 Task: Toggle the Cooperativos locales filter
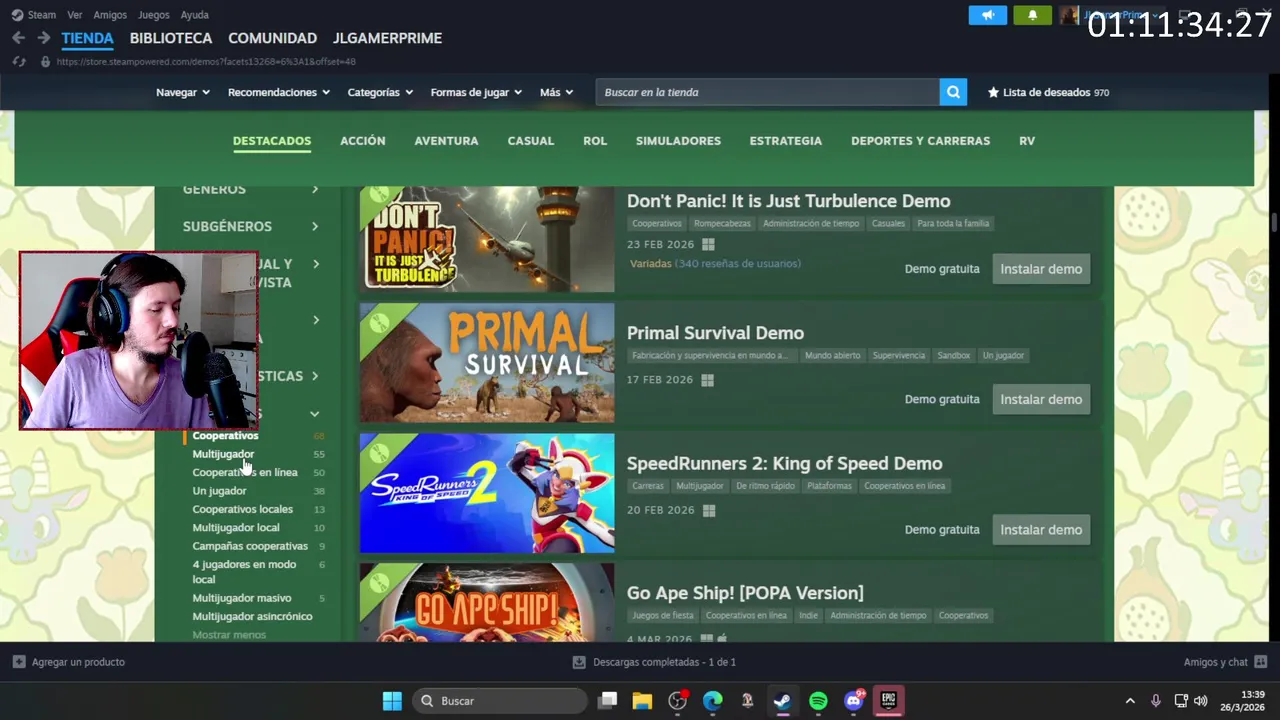[x=242, y=509]
